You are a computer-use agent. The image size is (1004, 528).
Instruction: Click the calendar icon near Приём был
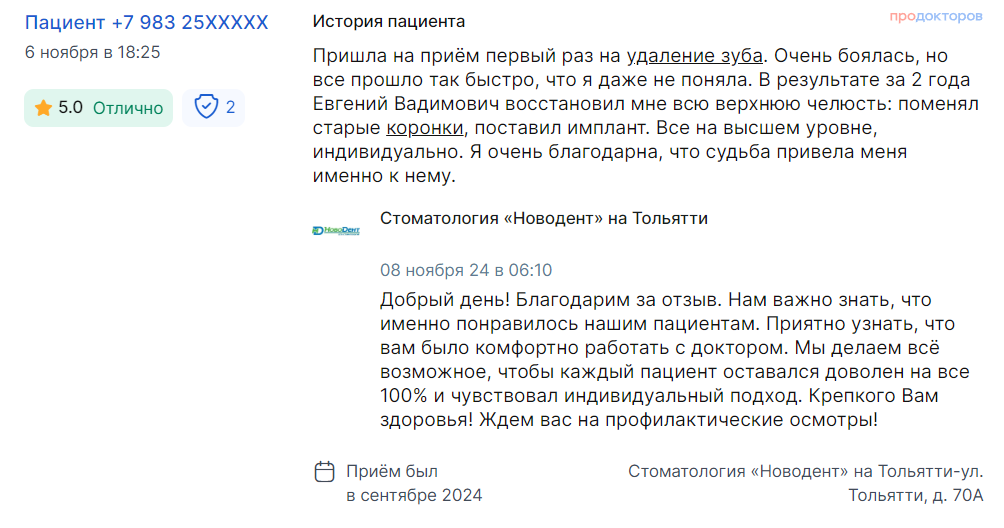click(325, 472)
